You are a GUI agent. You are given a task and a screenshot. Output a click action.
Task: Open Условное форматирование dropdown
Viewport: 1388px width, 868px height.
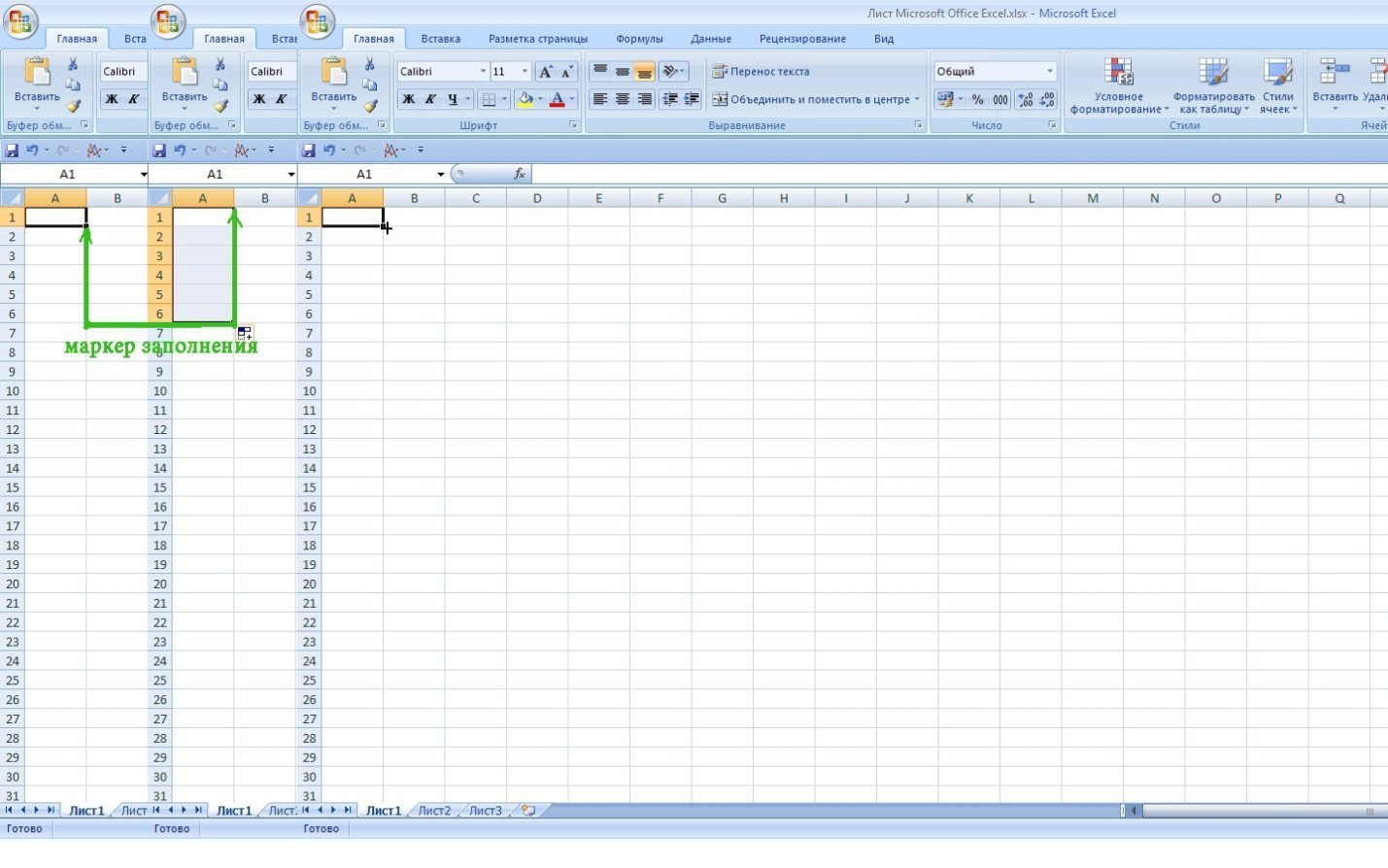[1119, 85]
